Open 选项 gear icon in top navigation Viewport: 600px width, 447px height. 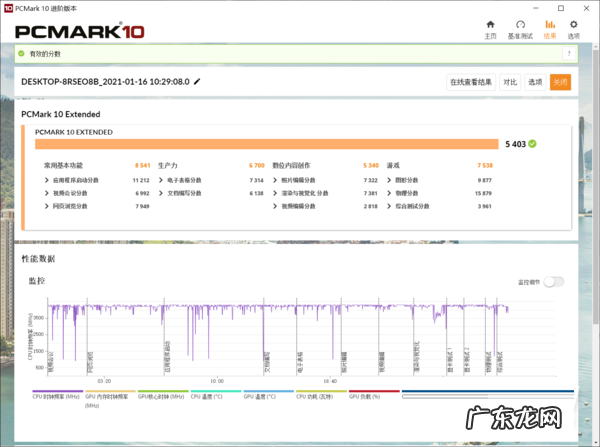point(573,28)
